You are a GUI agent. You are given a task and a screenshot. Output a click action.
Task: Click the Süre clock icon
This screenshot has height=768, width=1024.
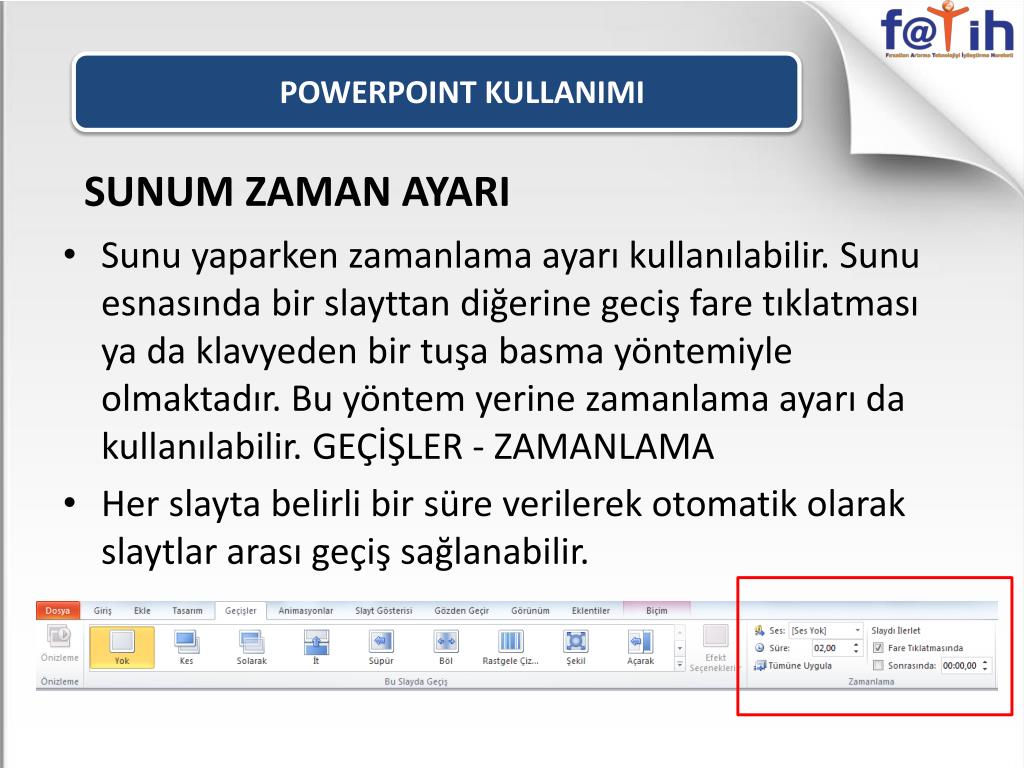tap(760, 648)
